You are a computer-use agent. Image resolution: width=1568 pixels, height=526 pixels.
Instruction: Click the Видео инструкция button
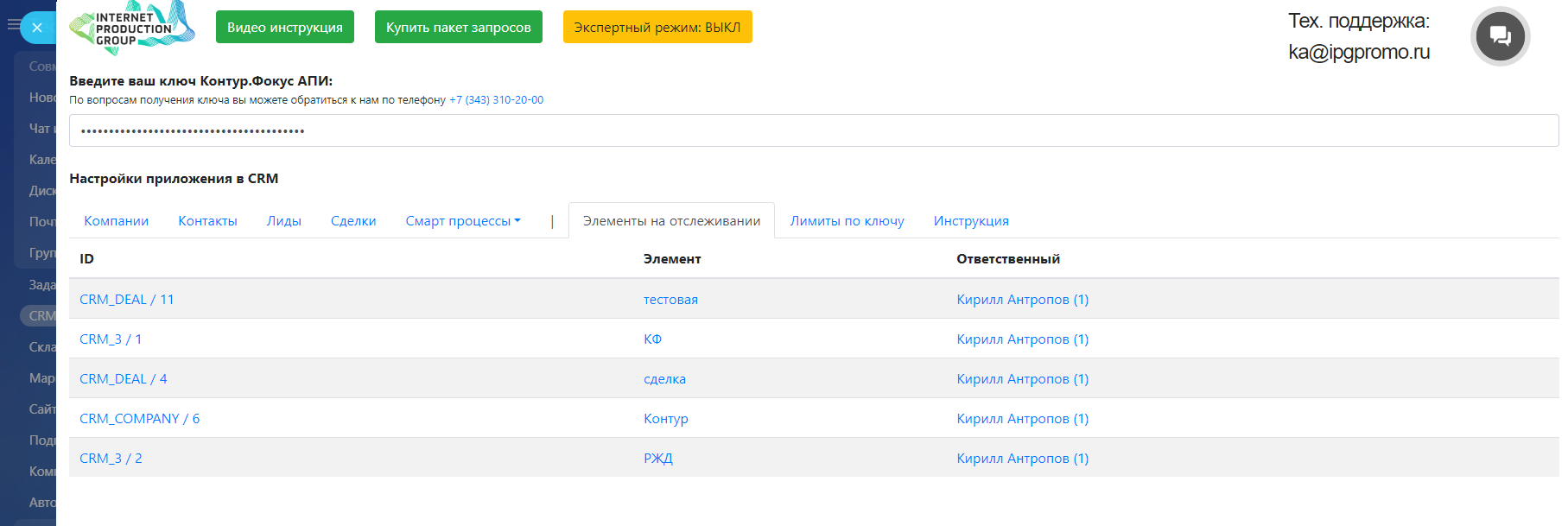pyautogui.click(x=284, y=27)
